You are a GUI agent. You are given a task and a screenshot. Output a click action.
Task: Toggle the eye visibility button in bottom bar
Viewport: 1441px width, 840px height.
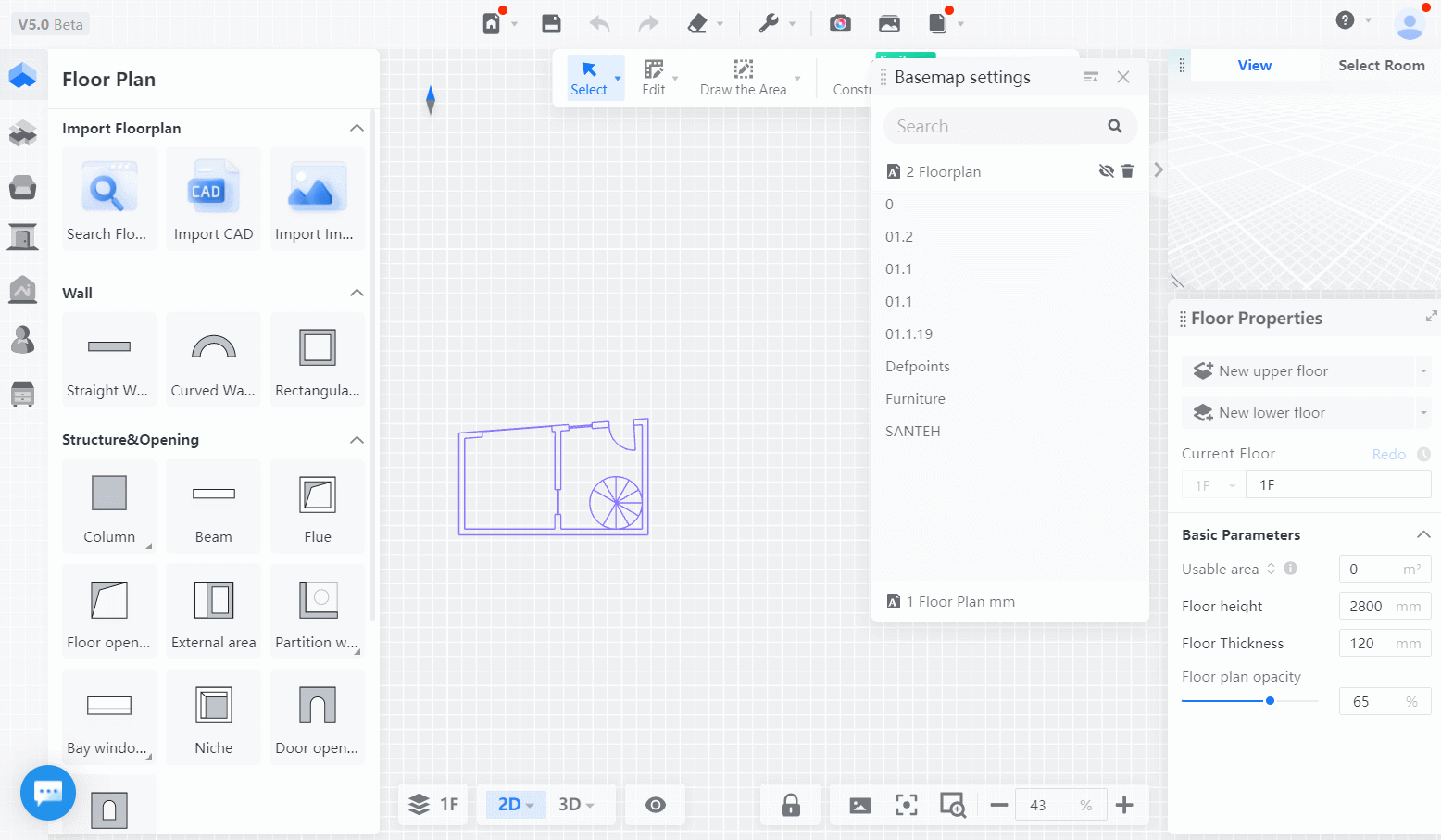click(x=655, y=805)
